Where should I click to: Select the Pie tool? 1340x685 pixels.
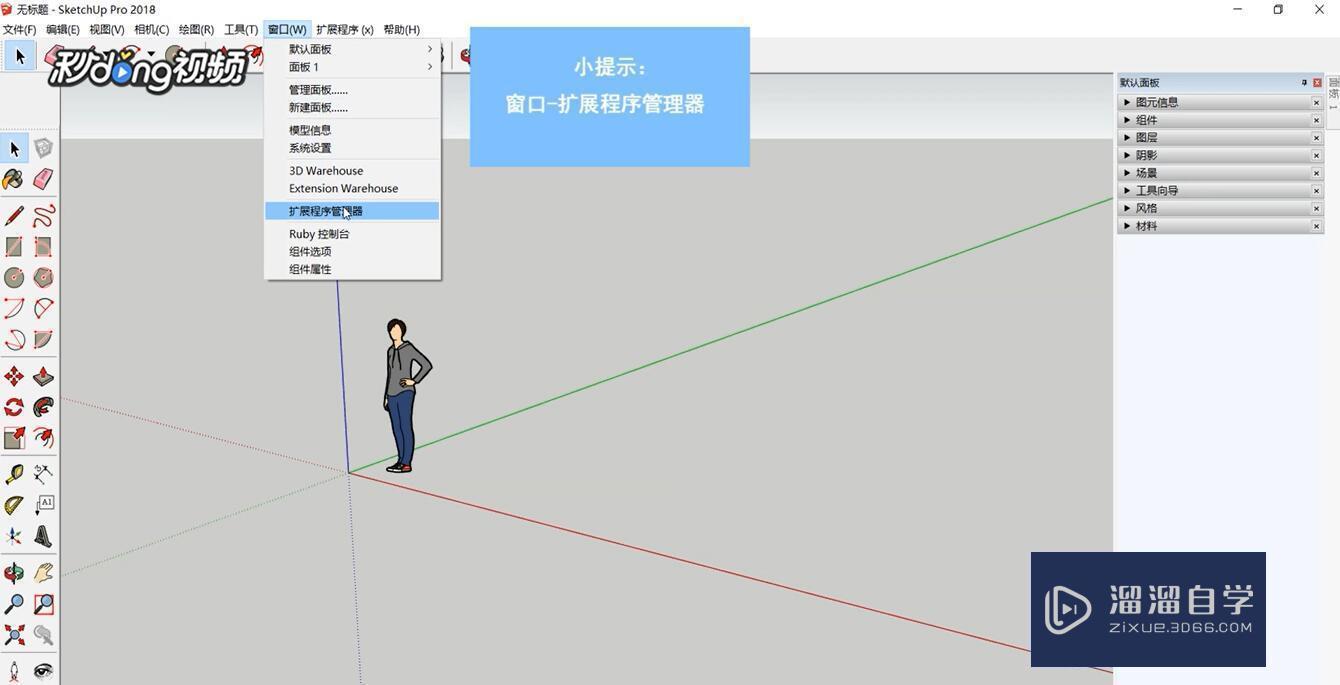pyautogui.click(x=43, y=339)
